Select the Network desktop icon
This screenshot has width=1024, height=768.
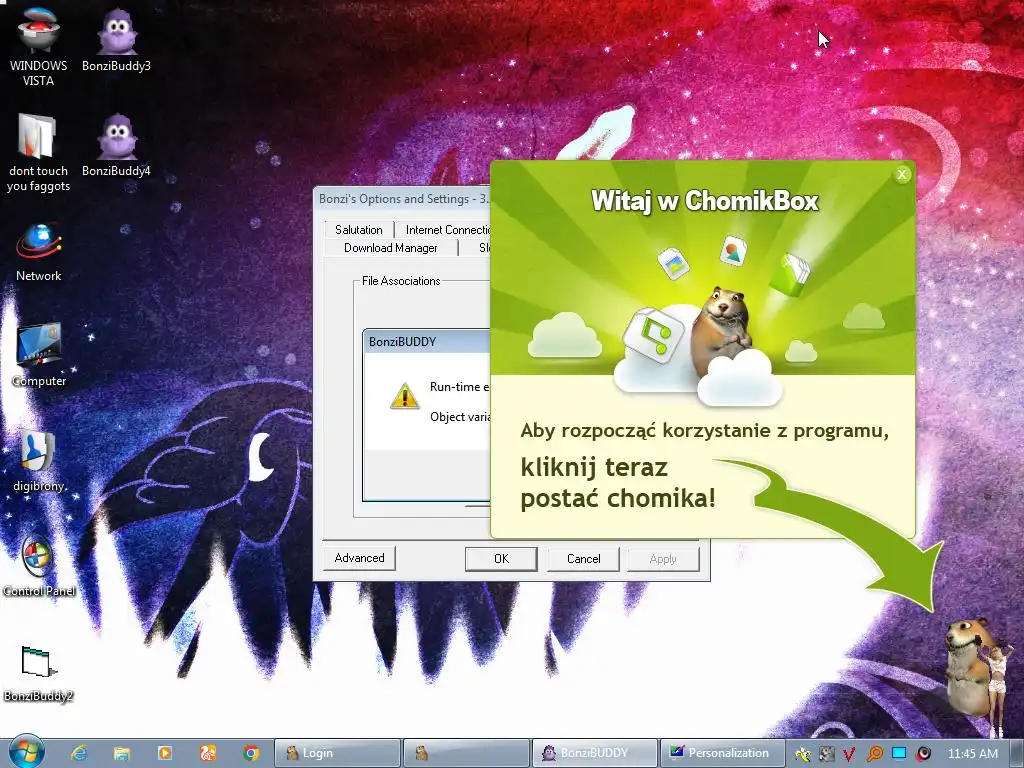click(x=39, y=251)
